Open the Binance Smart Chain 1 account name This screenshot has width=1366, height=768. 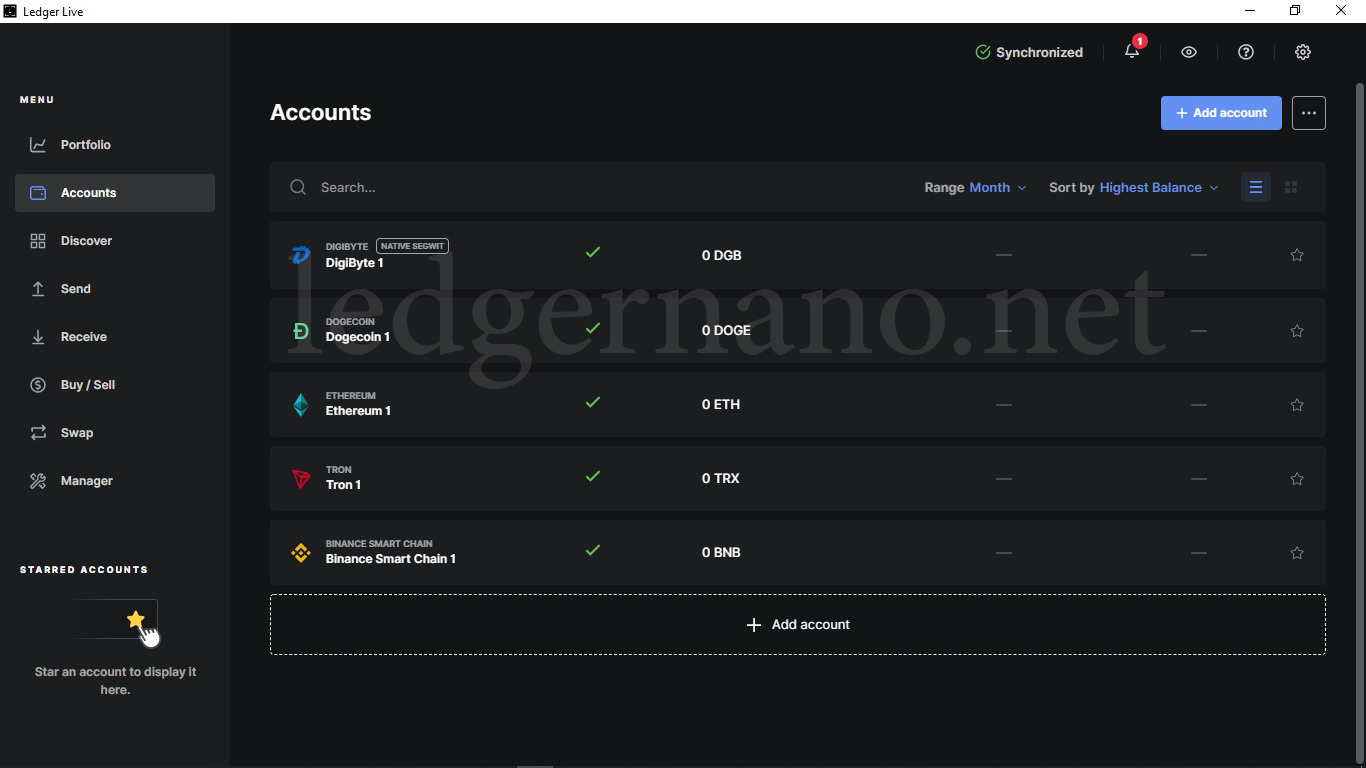point(391,559)
